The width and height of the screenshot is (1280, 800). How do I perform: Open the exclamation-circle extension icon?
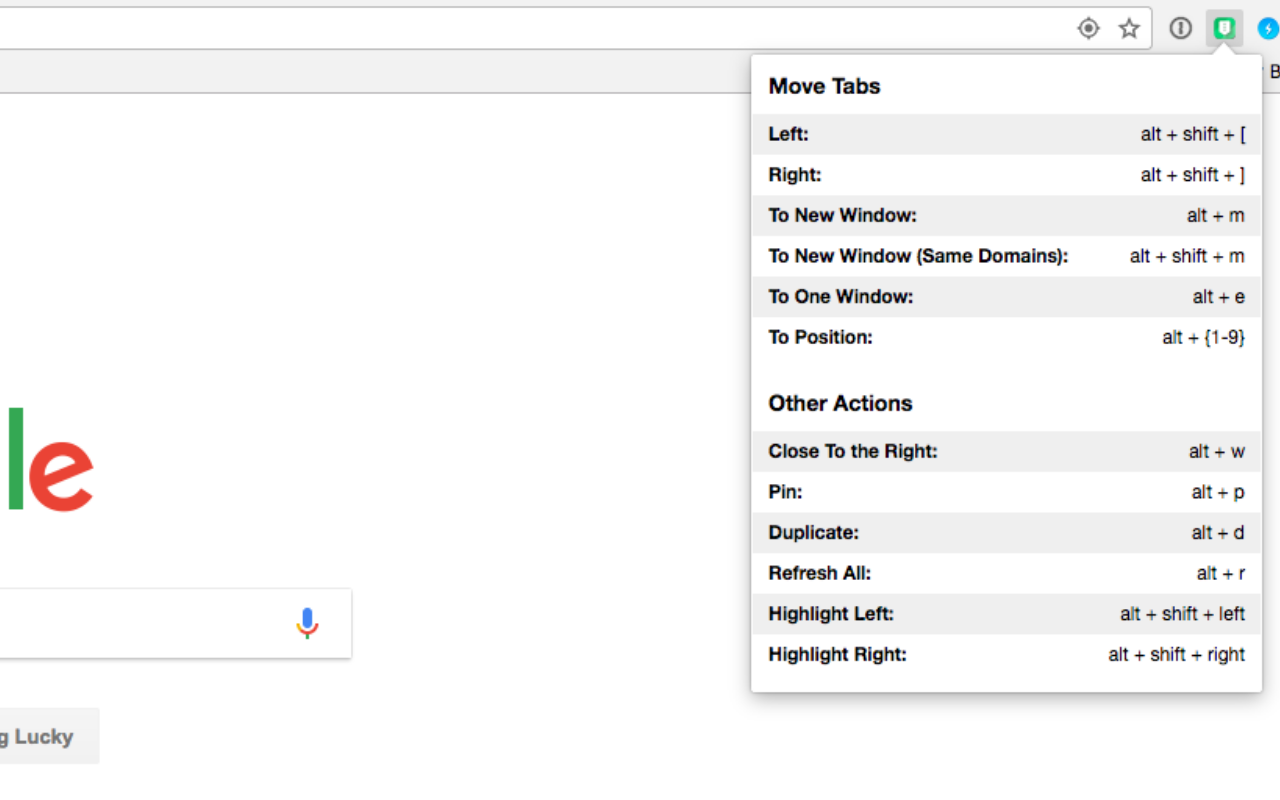point(1180,28)
